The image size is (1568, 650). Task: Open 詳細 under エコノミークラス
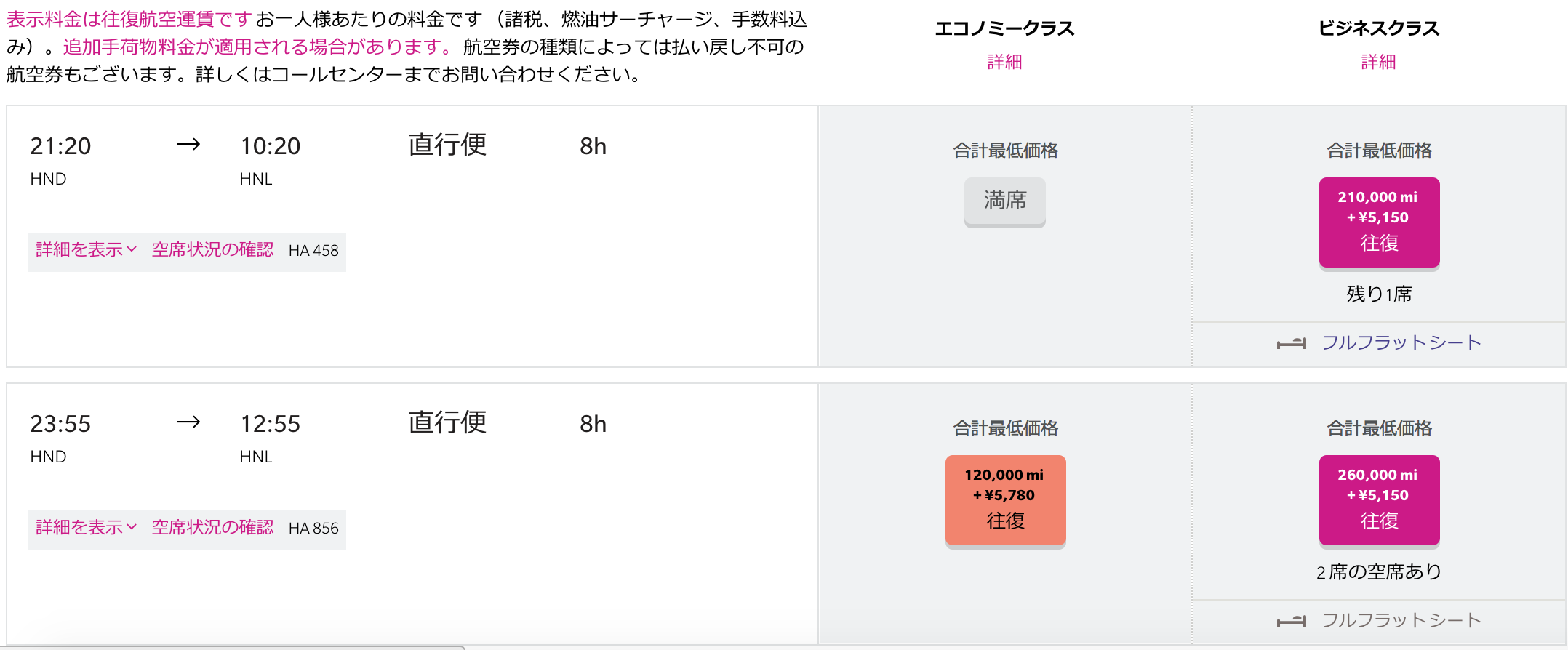point(1005,62)
